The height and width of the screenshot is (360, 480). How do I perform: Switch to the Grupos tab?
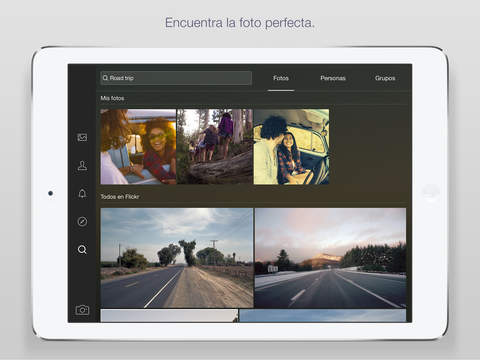pyautogui.click(x=385, y=78)
